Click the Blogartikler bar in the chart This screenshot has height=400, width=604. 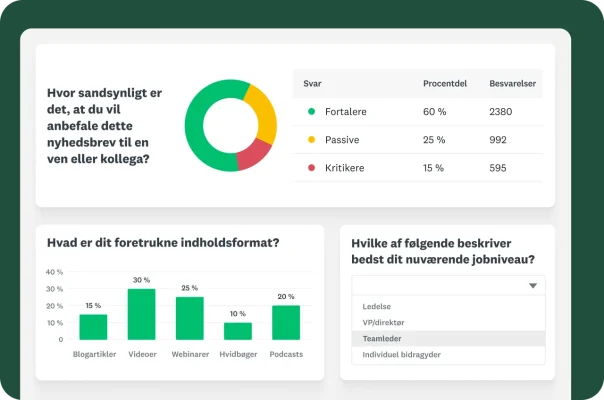tap(93, 327)
